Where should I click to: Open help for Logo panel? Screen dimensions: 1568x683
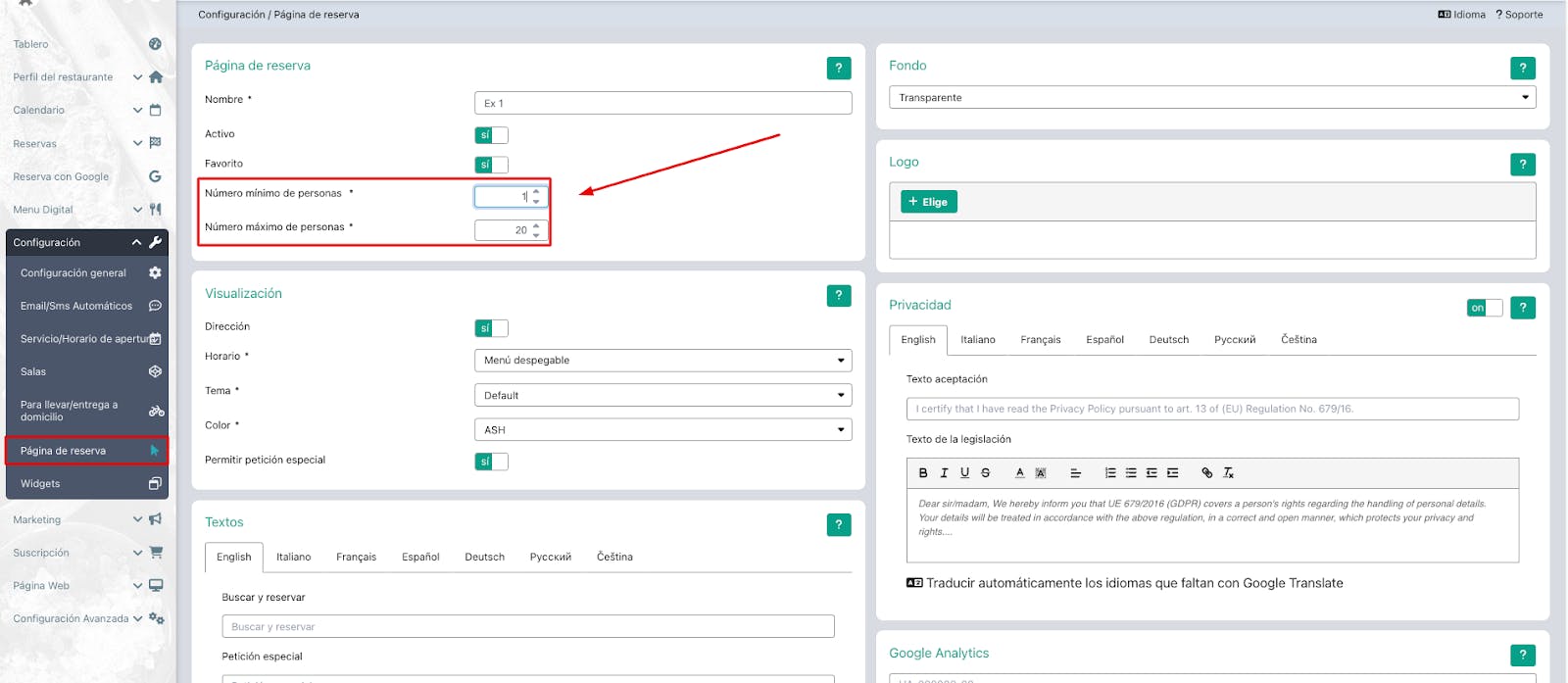pyautogui.click(x=1523, y=164)
